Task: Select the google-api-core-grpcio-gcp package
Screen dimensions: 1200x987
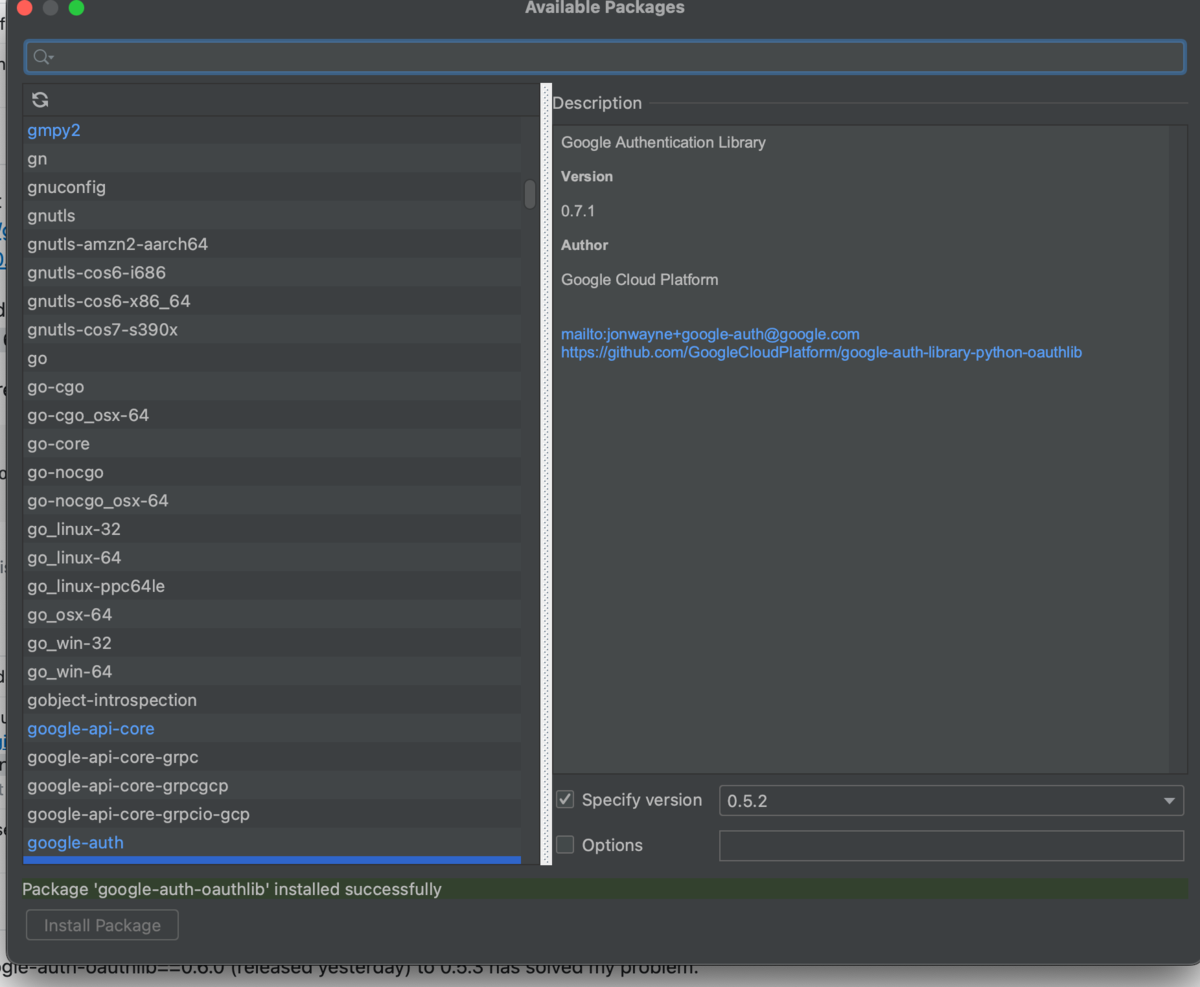Action: [x=272, y=814]
